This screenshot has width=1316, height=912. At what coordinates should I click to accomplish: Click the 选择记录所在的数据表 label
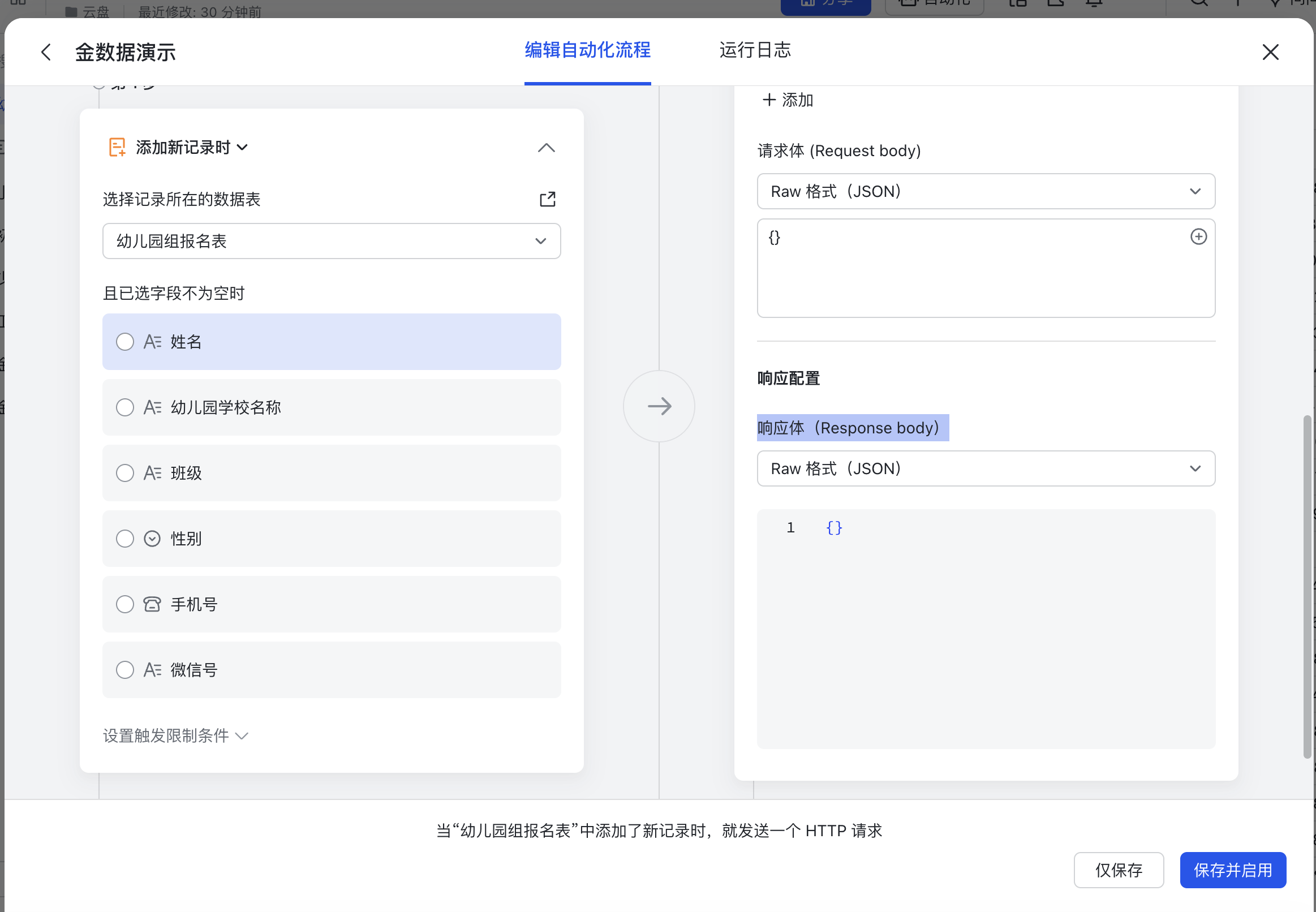click(x=182, y=199)
